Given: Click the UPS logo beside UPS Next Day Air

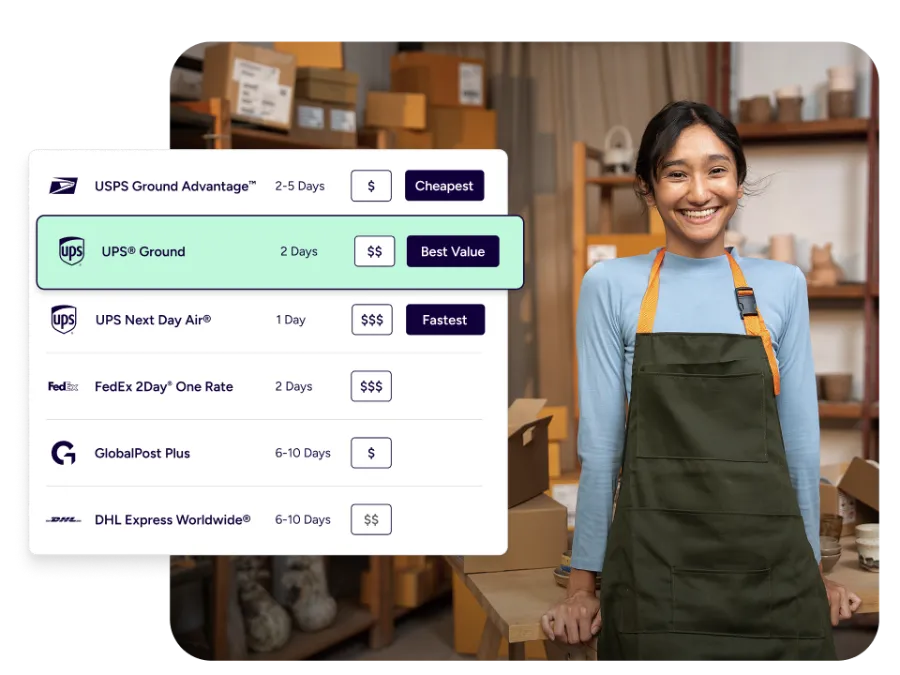Looking at the screenshot, I should pyautogui.click(x=64, y=320).
